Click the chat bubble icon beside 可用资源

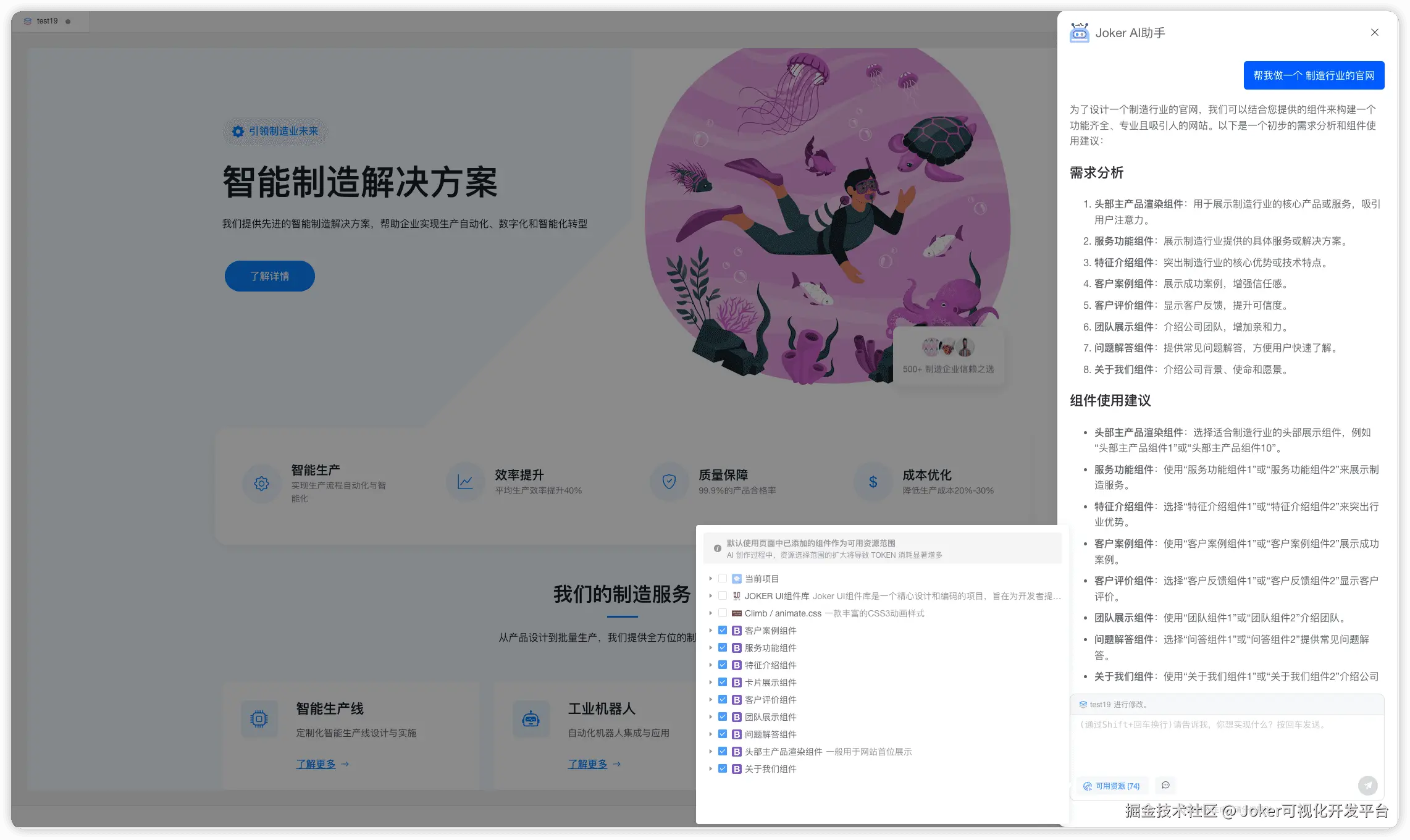[x=1165, y=786]
